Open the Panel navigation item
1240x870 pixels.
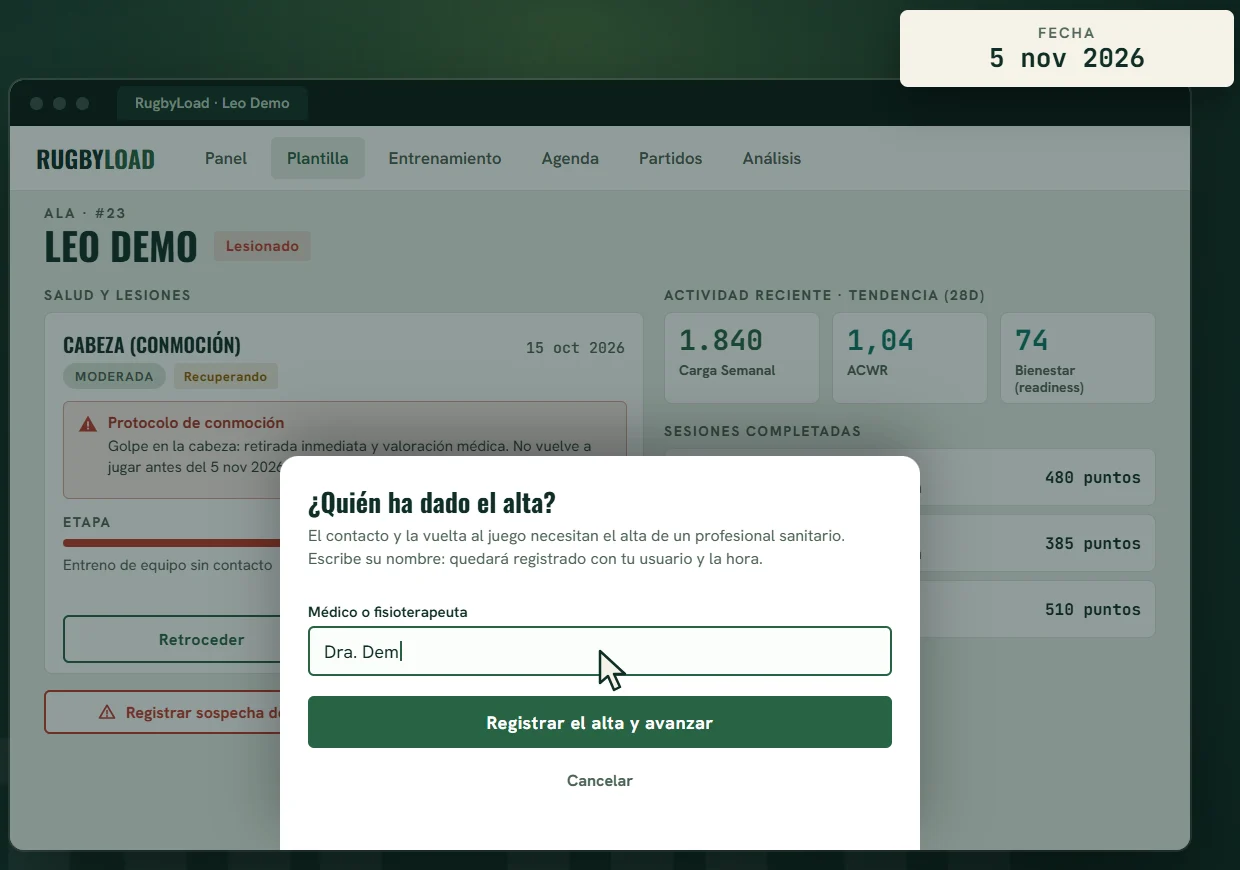click(x=226, y=158)
